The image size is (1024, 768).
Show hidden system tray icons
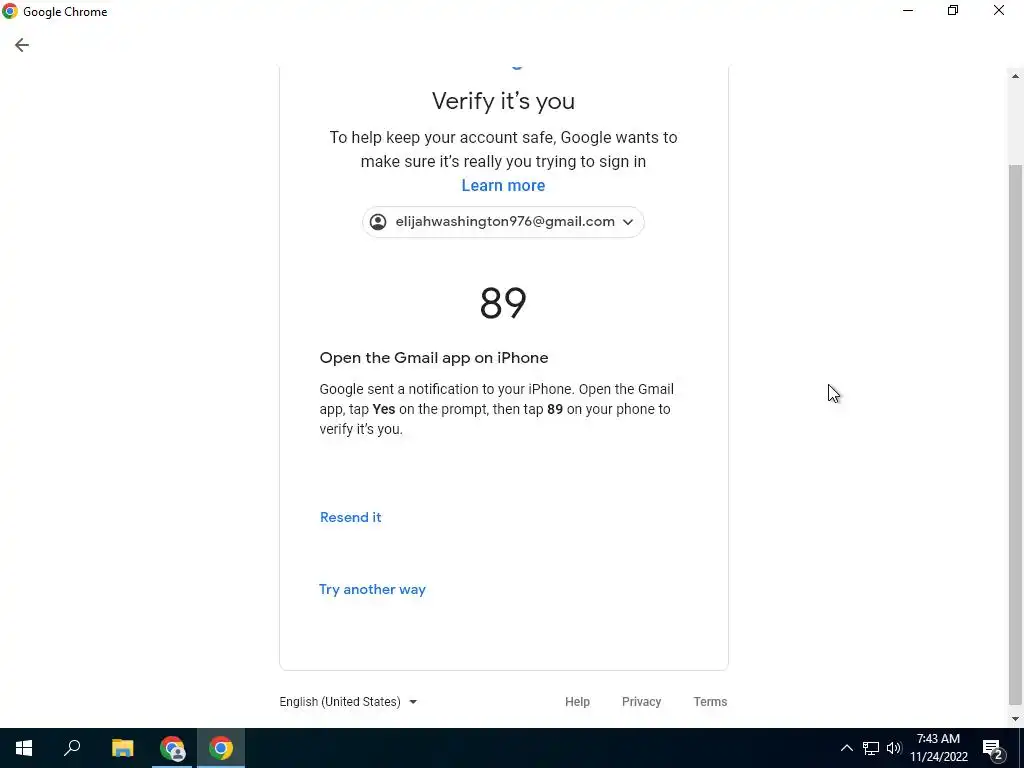point(846,748)
